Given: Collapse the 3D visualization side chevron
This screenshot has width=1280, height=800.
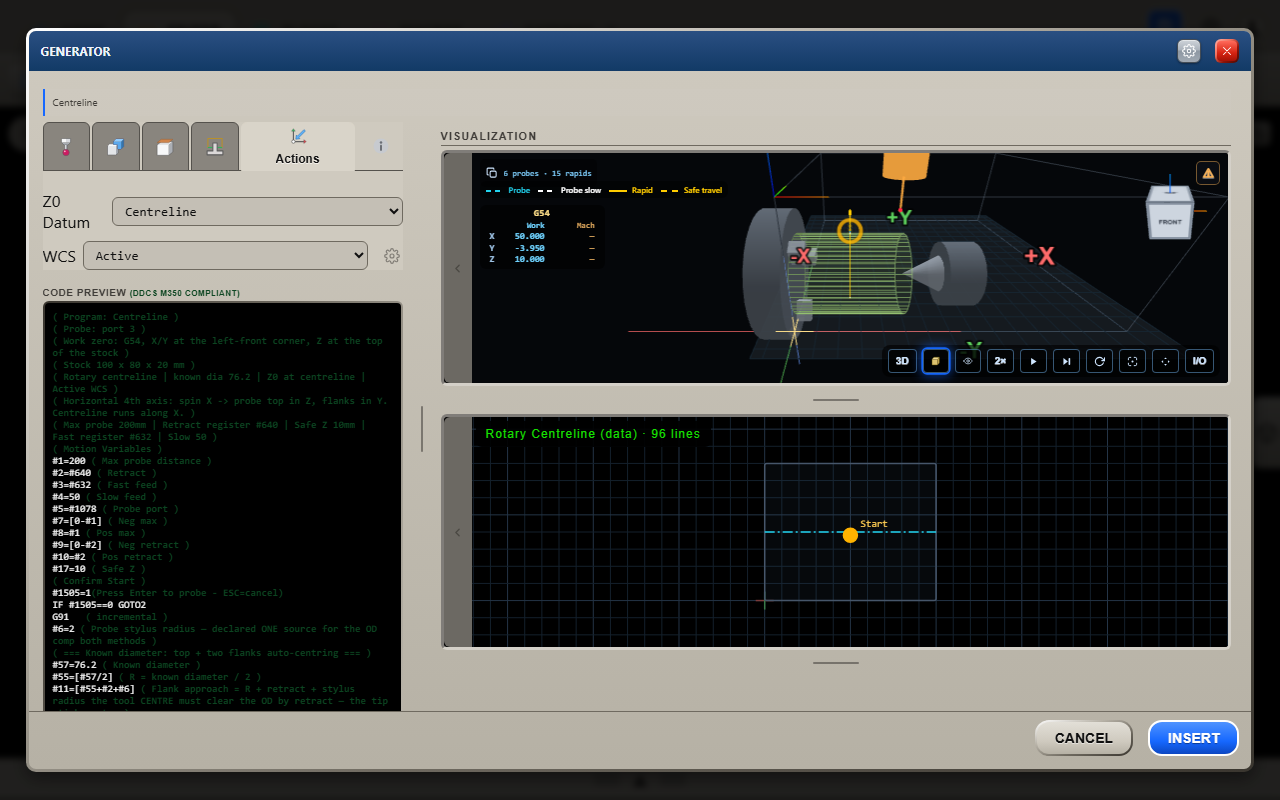Looking at the screenshot, I should pyautogui.click(x=458, y=268).
